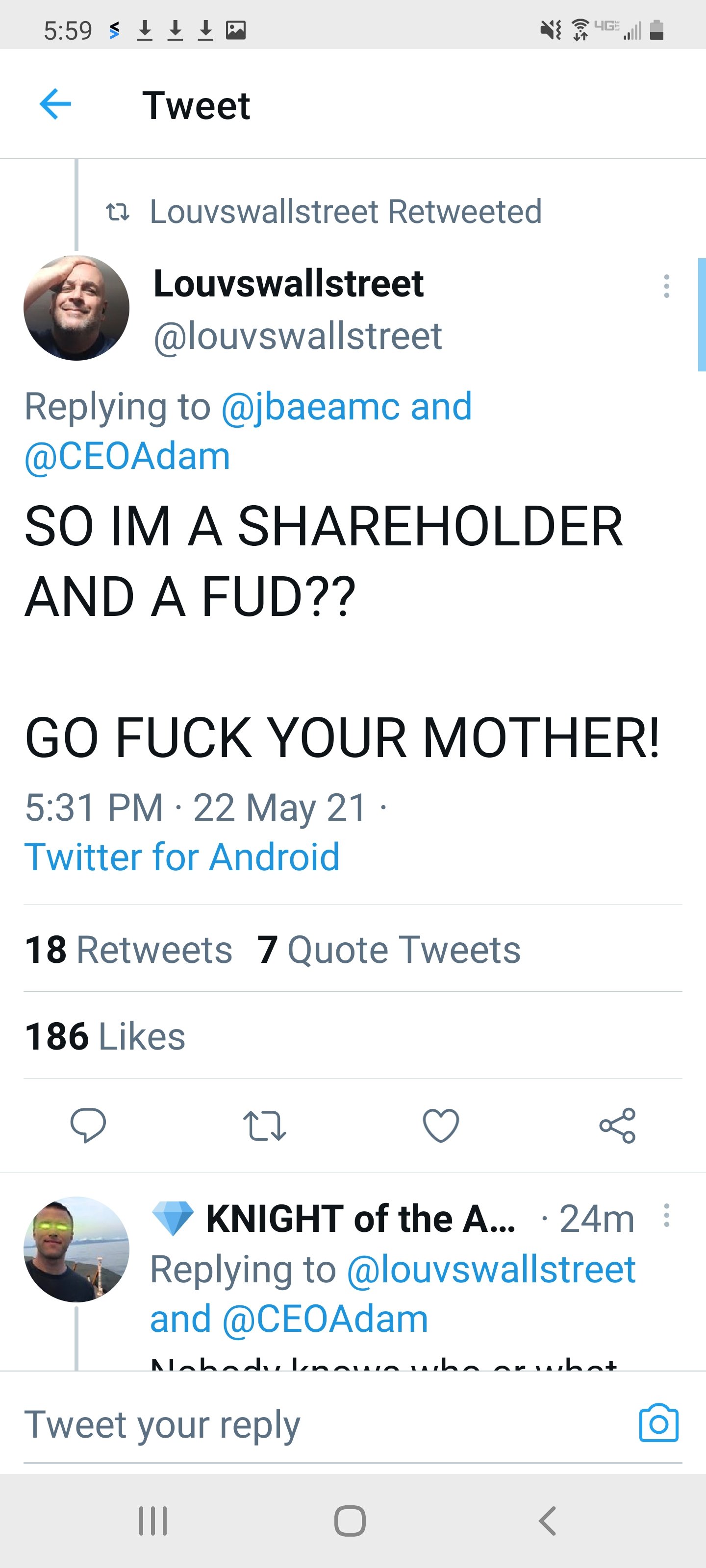
Task: Open the three-dot menu on Louvswallstreet's tweet
Action: (x=666, y=287)
